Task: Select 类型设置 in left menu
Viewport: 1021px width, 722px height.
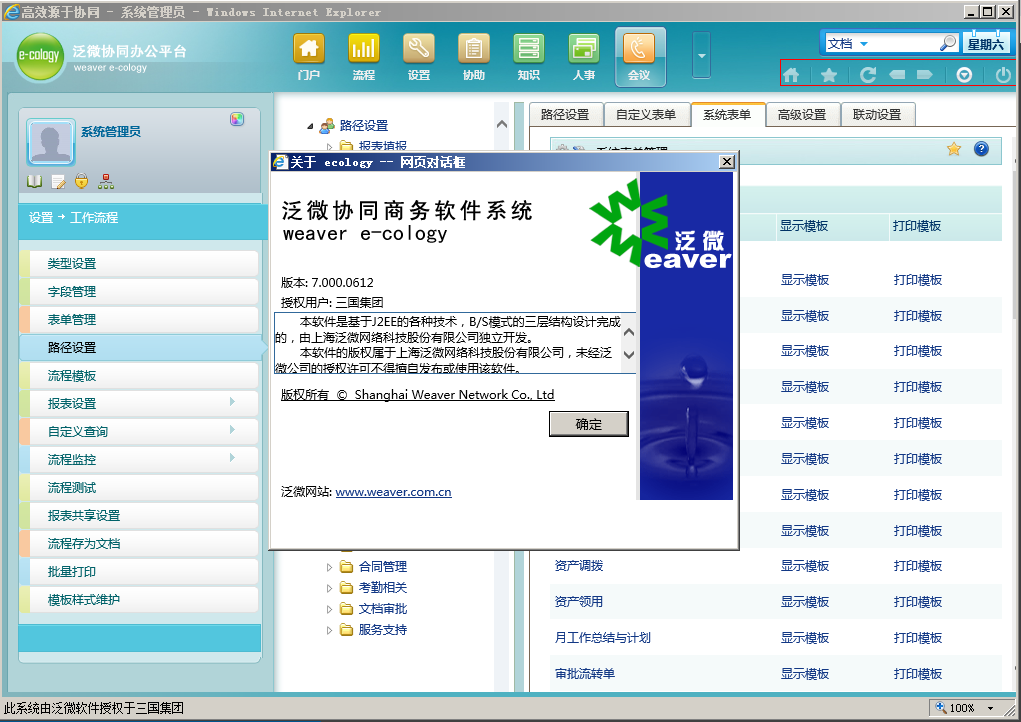Action: point(139,264)
